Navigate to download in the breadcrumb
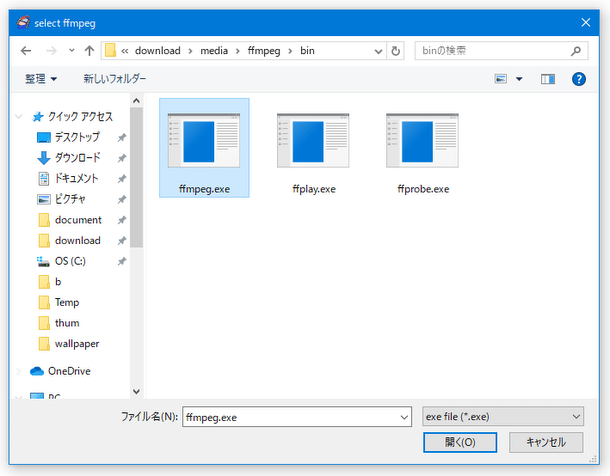 [158, 51]
